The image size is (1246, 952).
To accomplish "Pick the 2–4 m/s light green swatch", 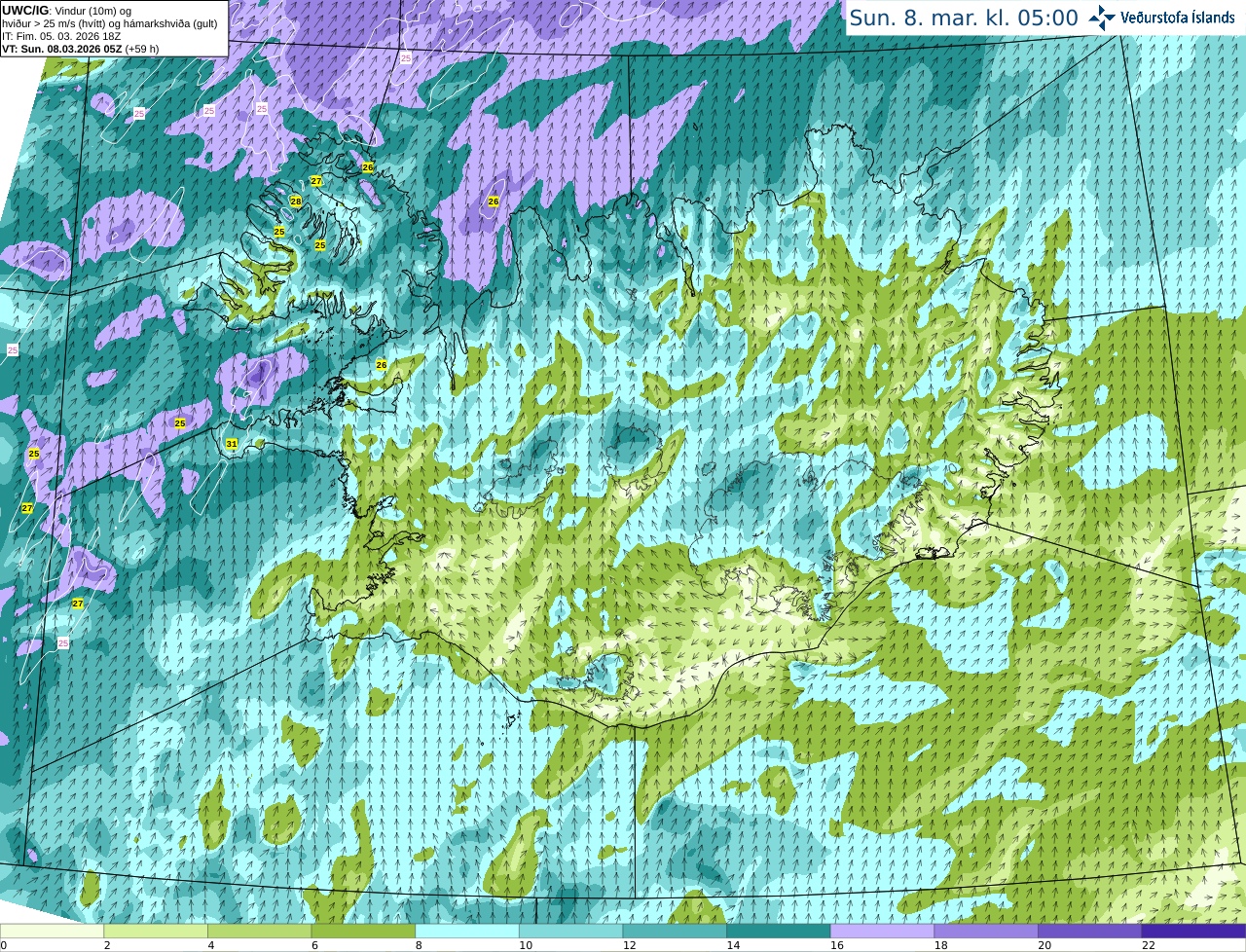I will click(156, 931).
